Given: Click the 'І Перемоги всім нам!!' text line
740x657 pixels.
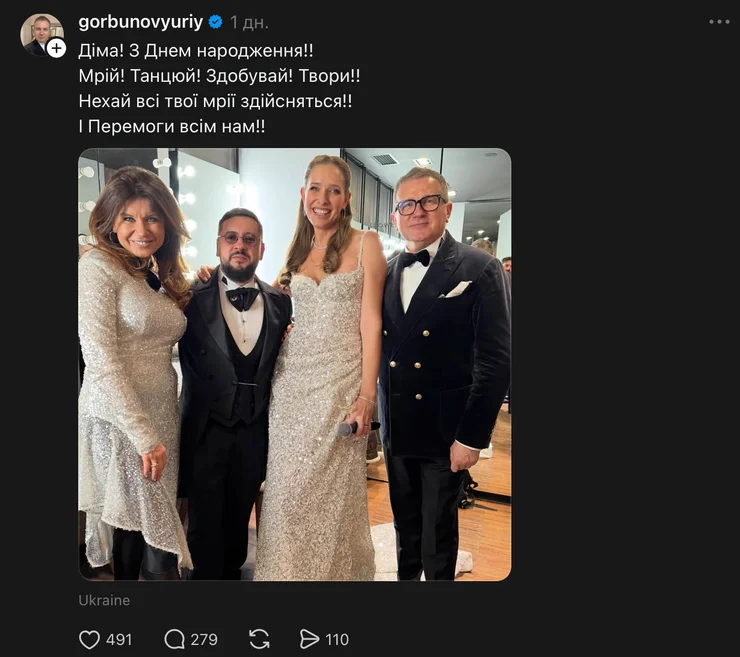Looking at the screenshot, I should [172, 127].
